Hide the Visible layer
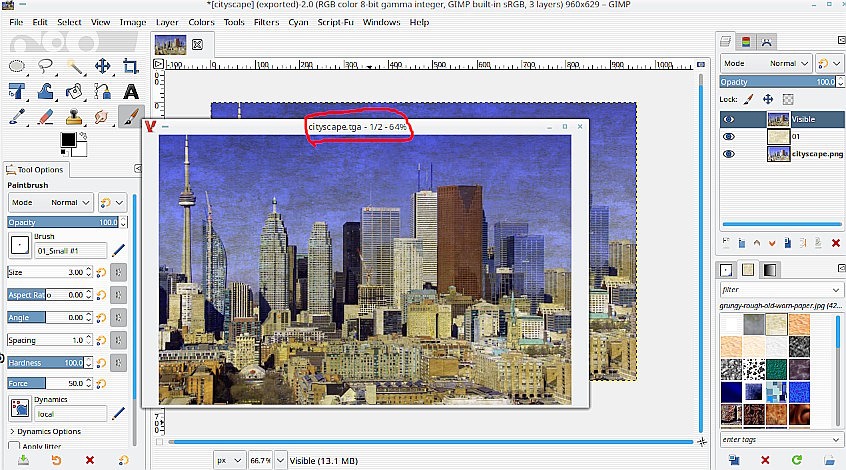The height and width of the screenshot is (470, 846). (x=728, y=119)
